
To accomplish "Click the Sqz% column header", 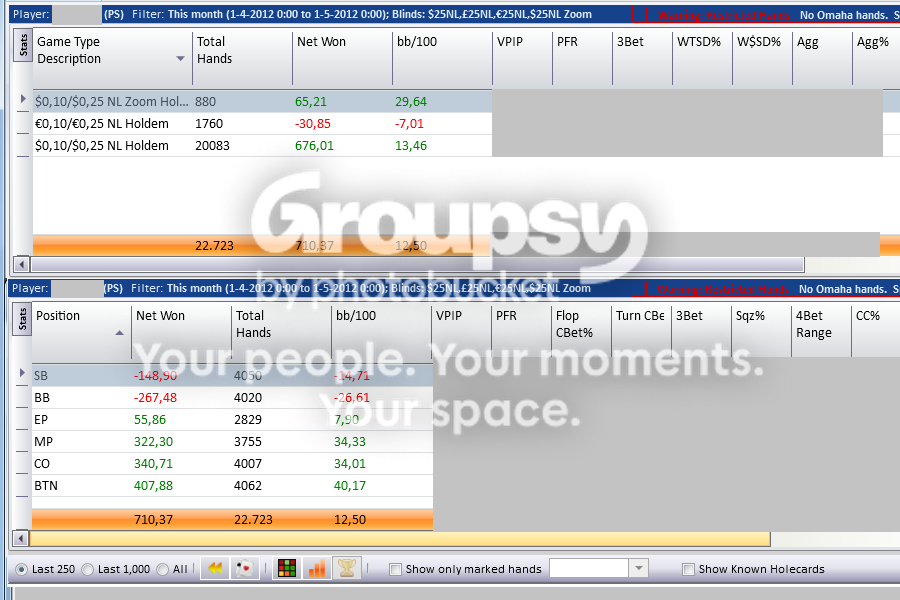I will pos(761,330).
